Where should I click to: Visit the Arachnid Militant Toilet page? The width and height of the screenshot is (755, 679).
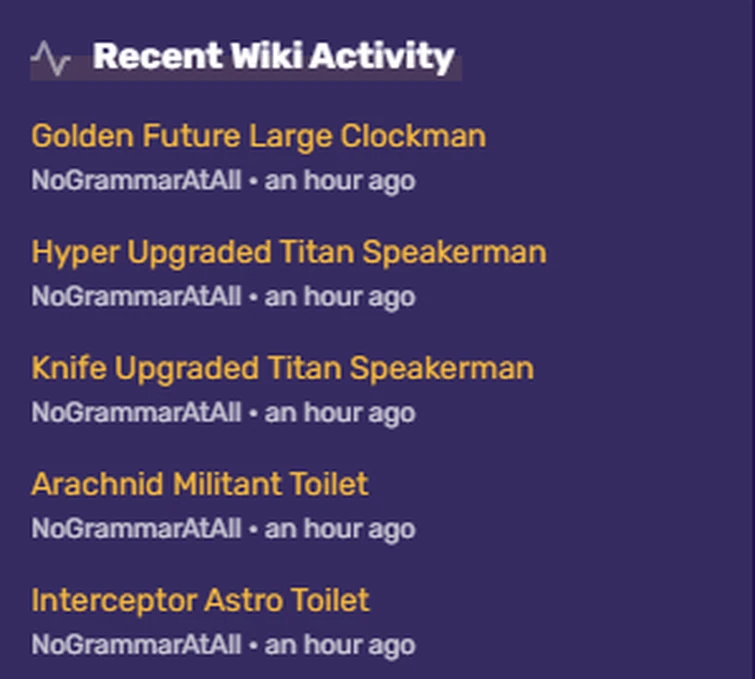pos(199,484)
